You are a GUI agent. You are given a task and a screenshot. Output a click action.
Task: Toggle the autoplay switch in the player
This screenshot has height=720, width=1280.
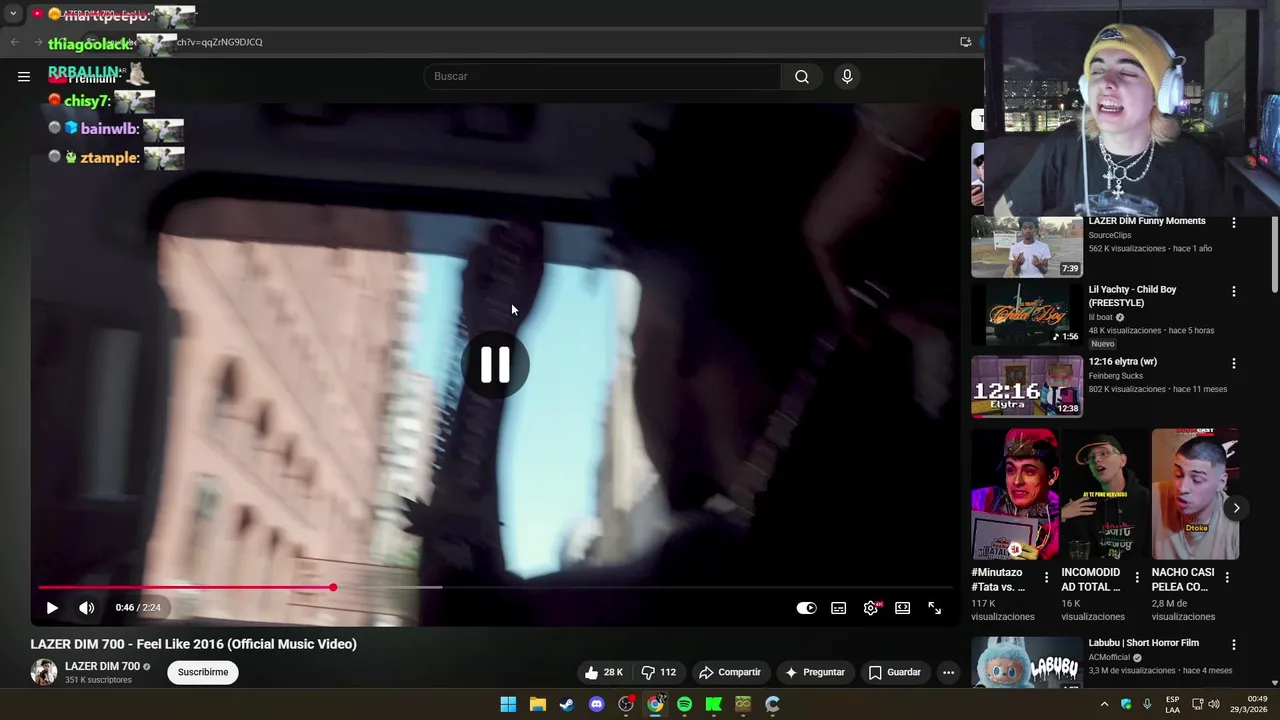[806, 607]
